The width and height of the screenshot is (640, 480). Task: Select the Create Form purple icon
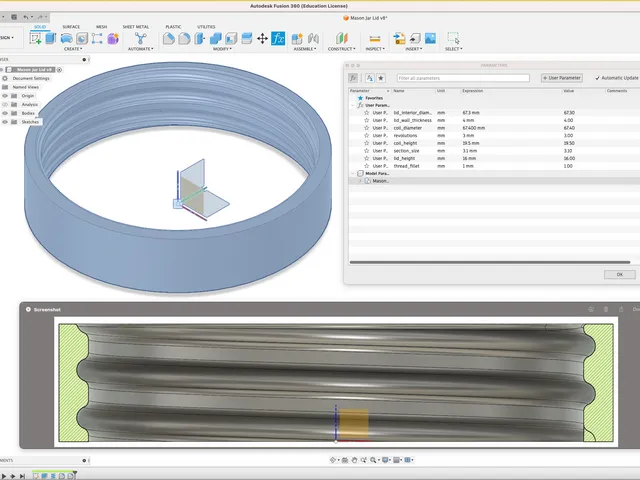(x=113, y=38)
